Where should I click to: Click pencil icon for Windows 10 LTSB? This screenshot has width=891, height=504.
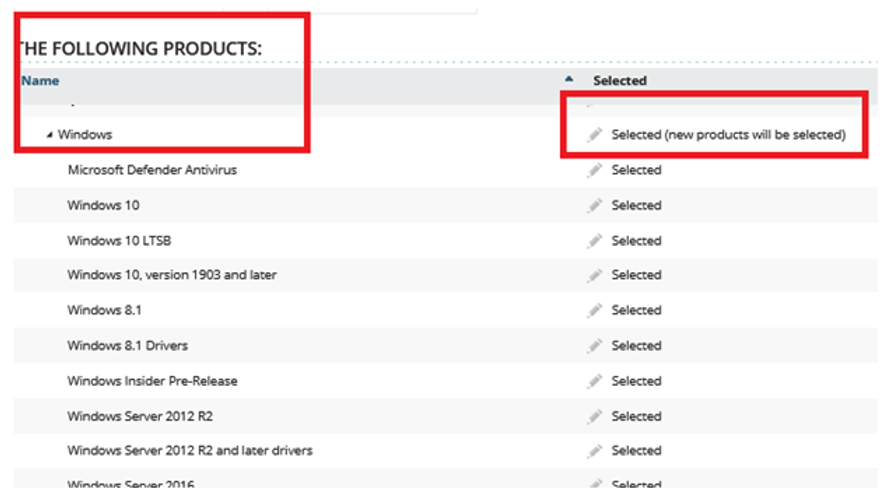click(594, 241)
